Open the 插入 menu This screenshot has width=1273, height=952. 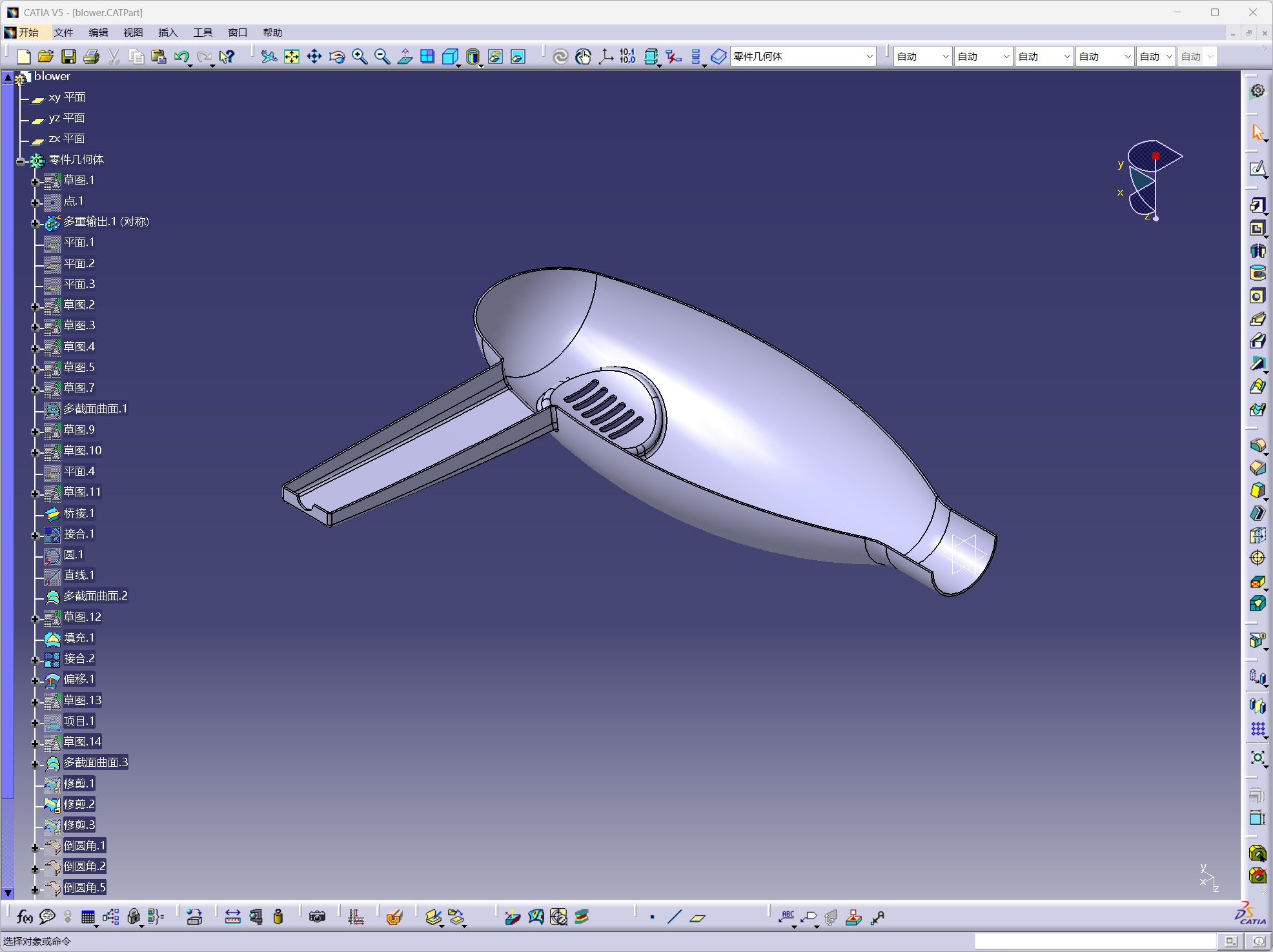[x=168, y=32]
